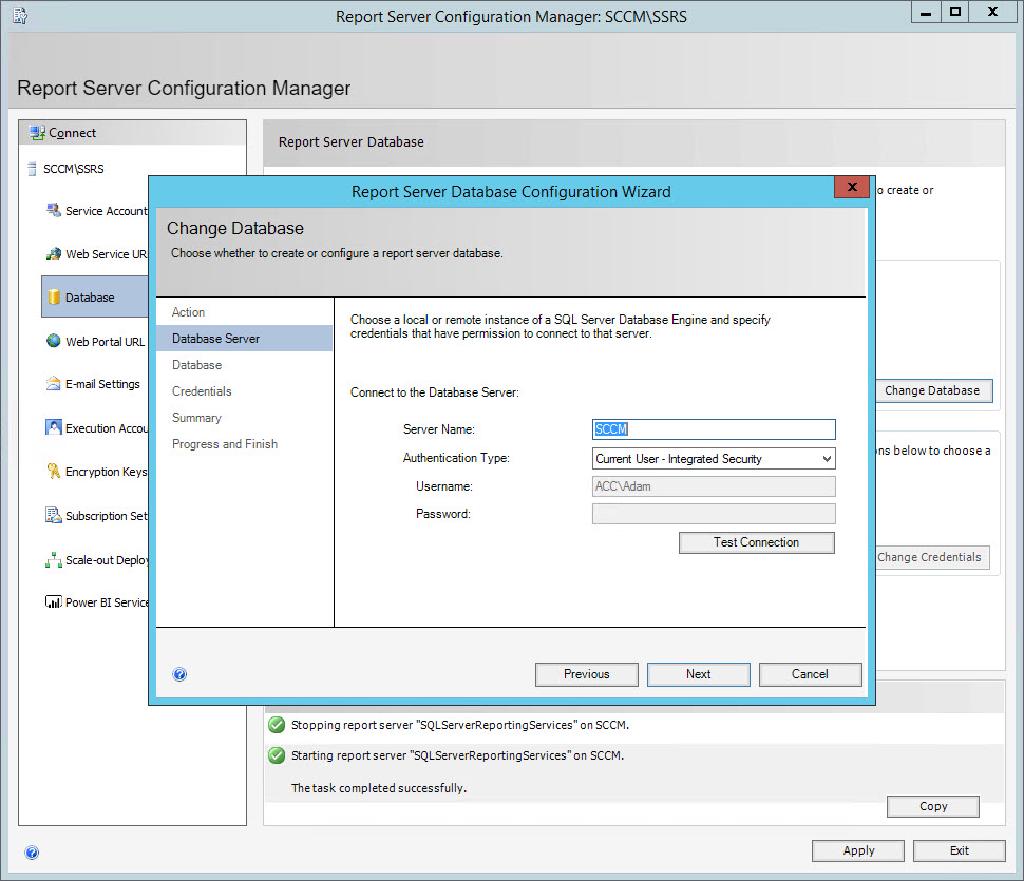Copy the results log
This screenshot has height=881, width=1024.
click(x=933, y=807)
